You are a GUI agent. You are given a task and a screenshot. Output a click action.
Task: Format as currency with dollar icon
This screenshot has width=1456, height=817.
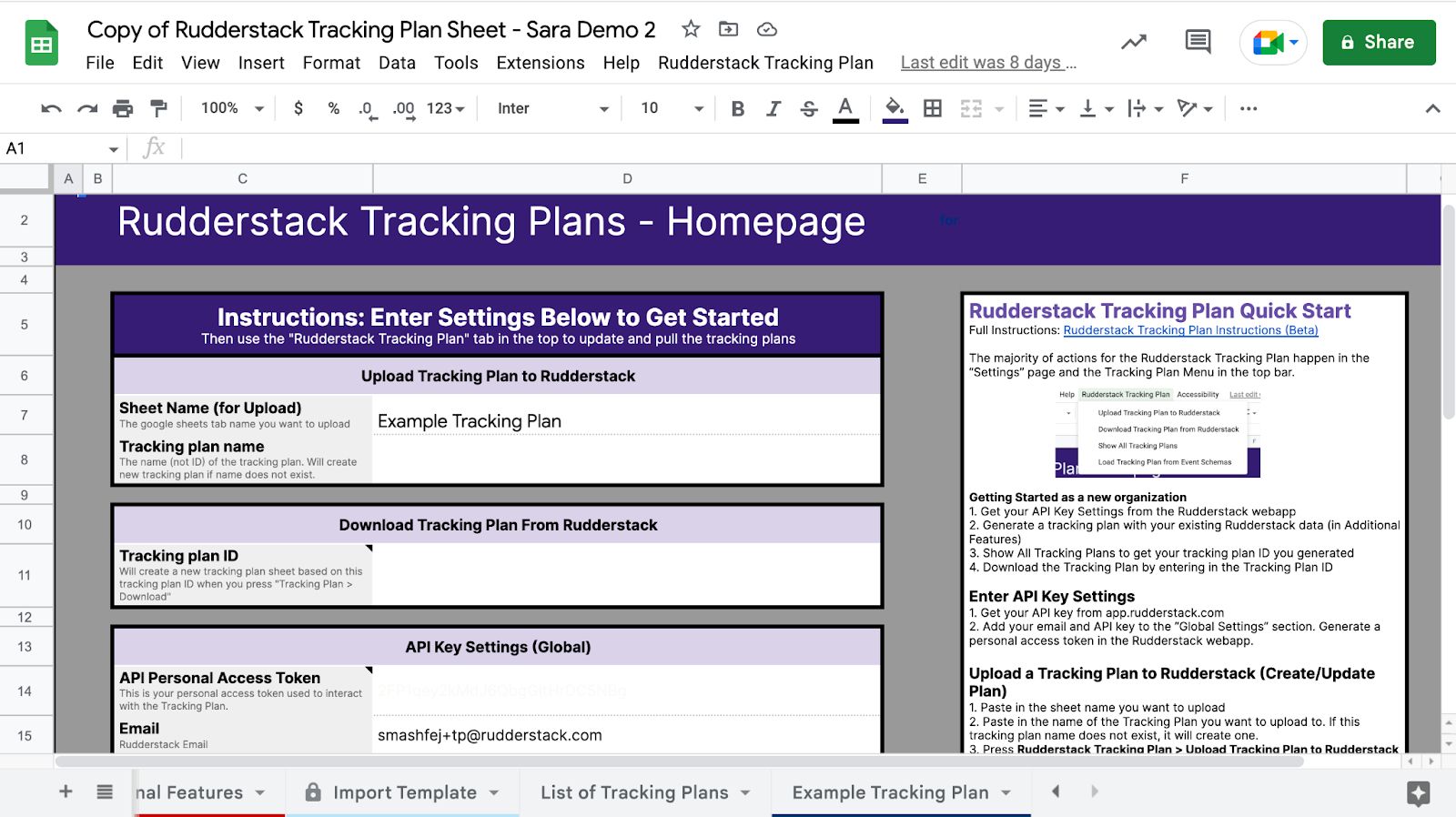[x=298, y=108]
